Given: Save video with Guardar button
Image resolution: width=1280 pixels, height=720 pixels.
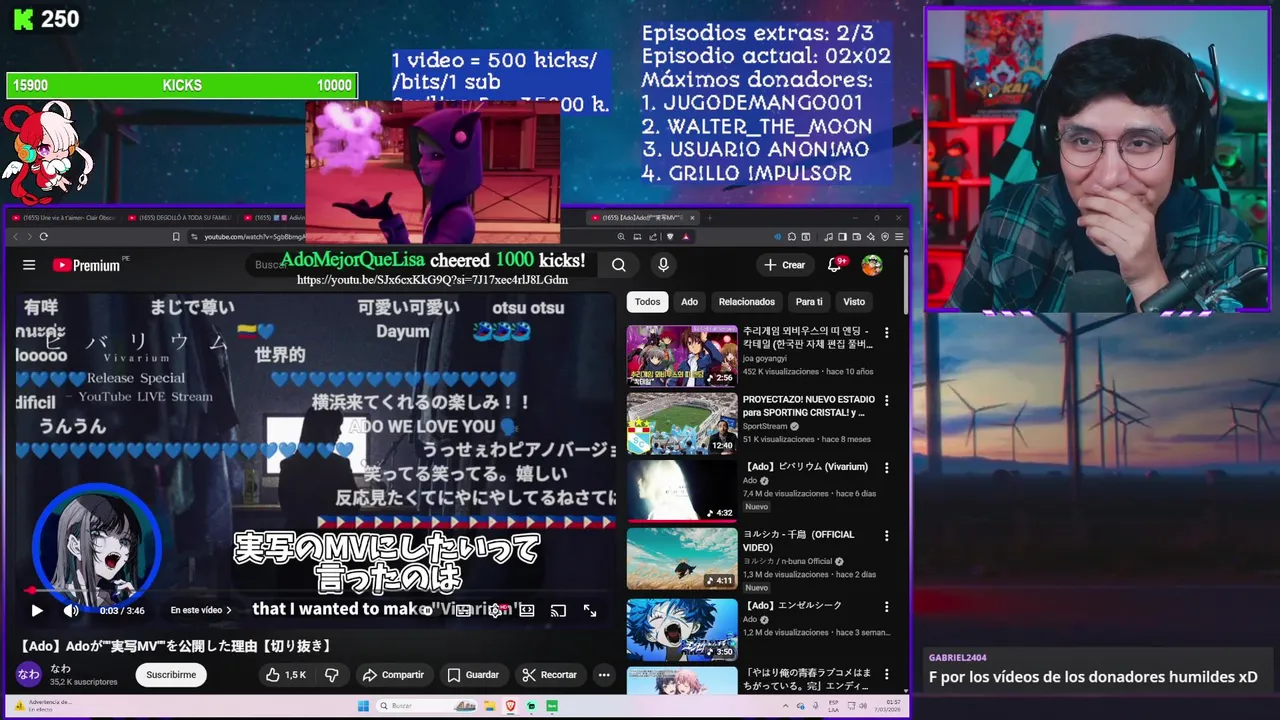Looking at the screenshot, I should tap(473, 675).
